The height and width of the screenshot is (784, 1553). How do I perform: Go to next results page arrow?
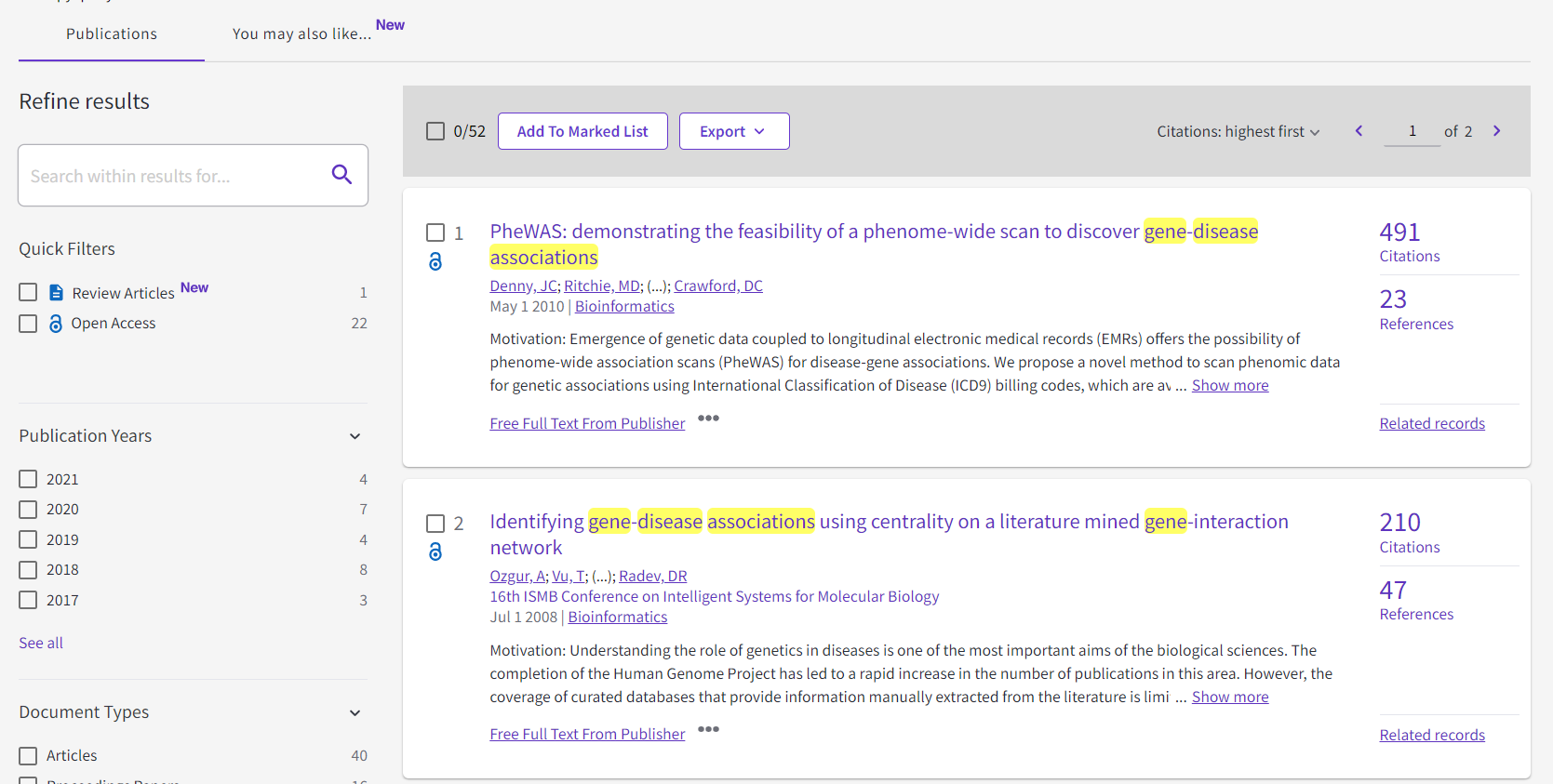[x=1496, y=131]
